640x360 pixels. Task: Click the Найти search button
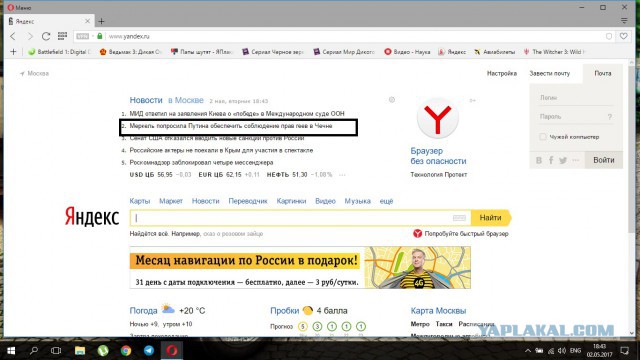(491, 218)
